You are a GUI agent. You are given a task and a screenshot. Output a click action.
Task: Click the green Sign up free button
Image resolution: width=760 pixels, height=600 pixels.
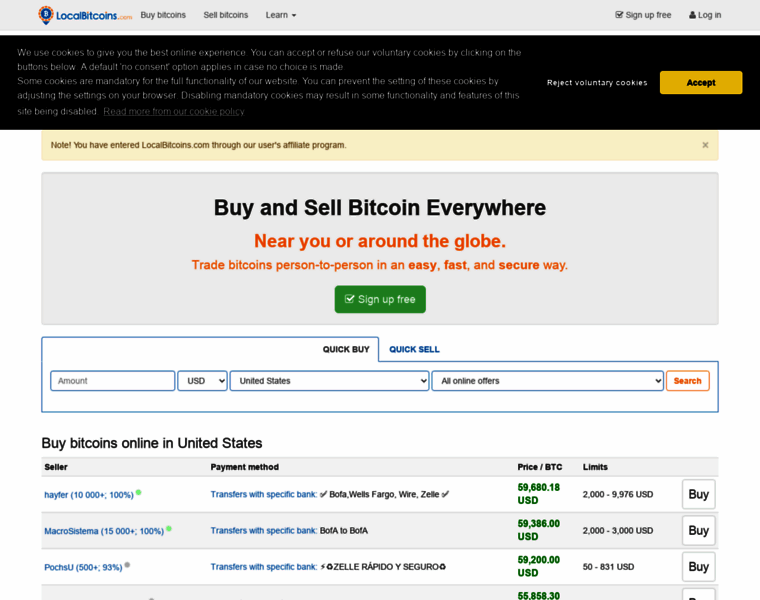380,299
